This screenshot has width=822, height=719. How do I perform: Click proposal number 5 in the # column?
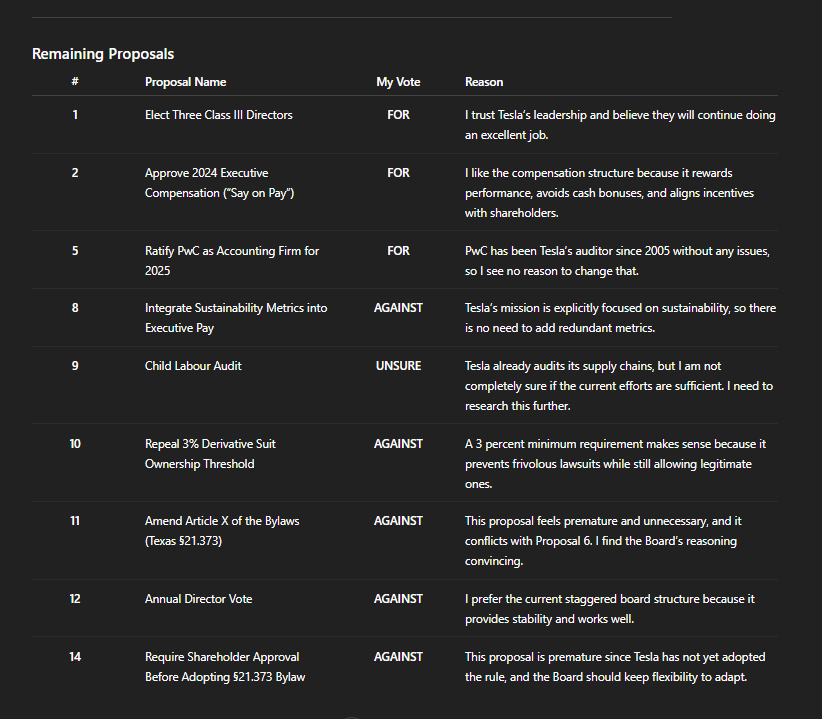[75, 251]
